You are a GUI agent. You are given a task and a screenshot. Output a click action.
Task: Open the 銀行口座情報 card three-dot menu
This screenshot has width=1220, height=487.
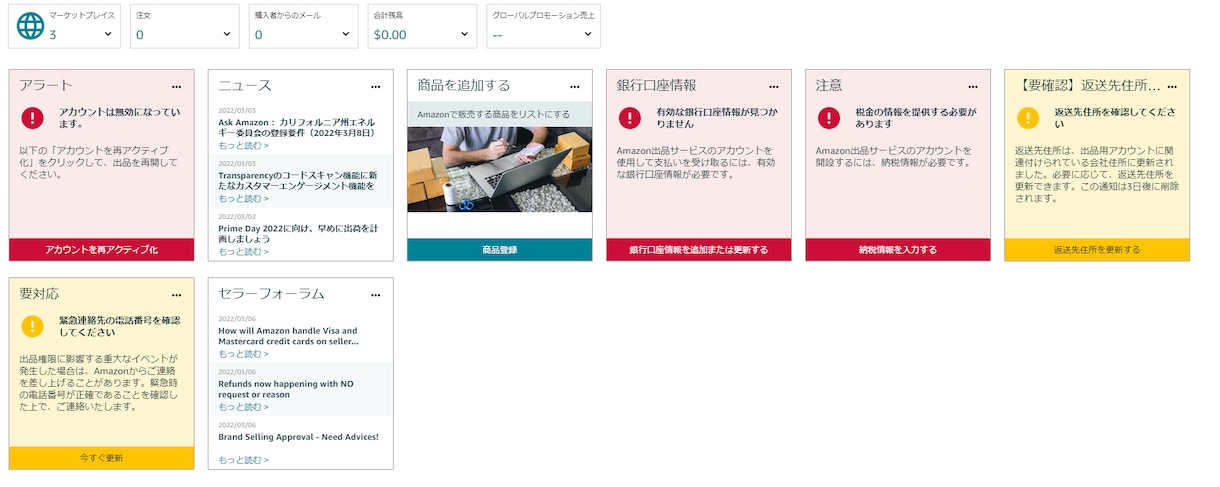(774, 87)
